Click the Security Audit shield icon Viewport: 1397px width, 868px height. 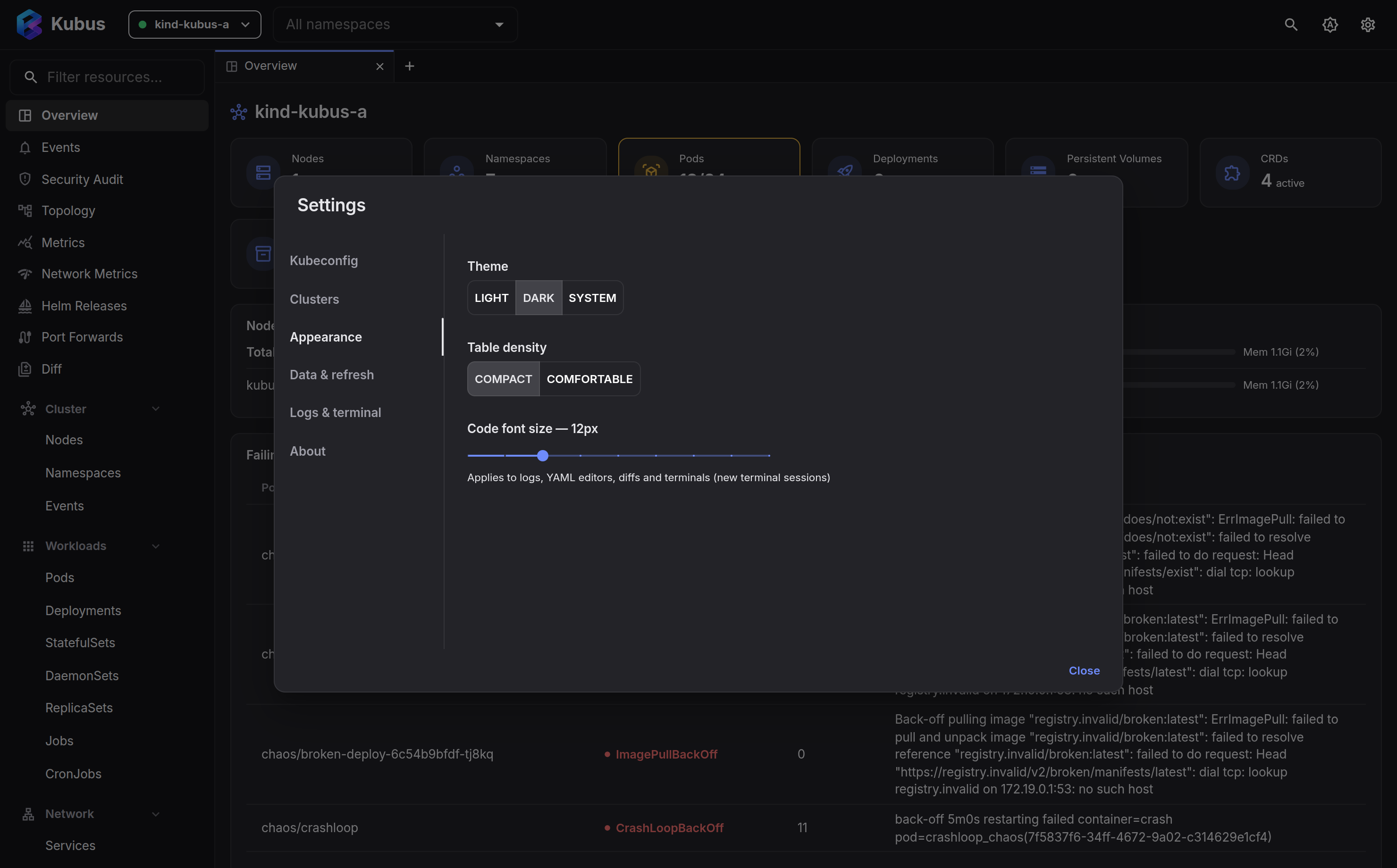pyautogui.click(x=25, y=179)
